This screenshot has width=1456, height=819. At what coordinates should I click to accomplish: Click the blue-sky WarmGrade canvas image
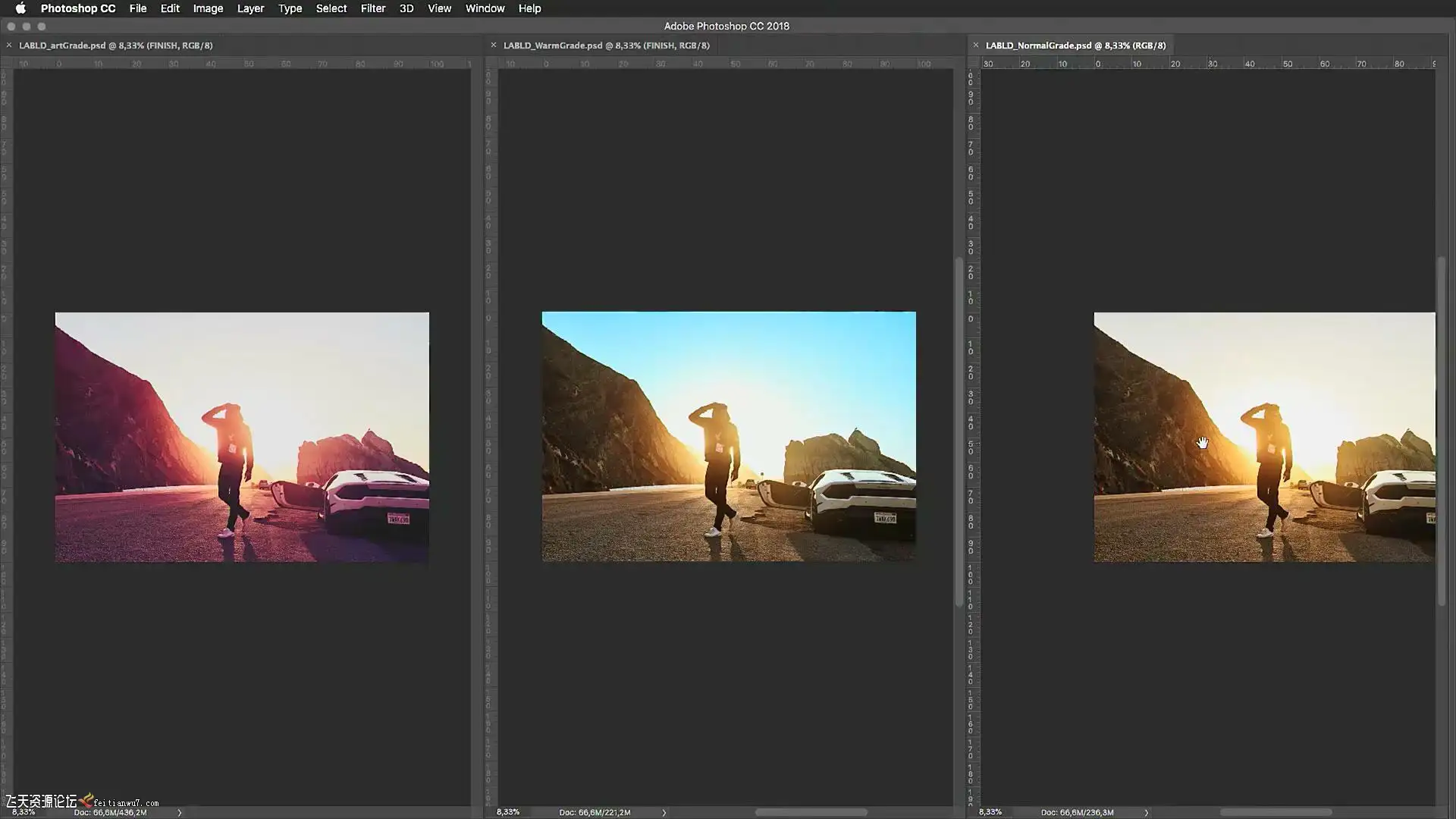pos(728,437)
